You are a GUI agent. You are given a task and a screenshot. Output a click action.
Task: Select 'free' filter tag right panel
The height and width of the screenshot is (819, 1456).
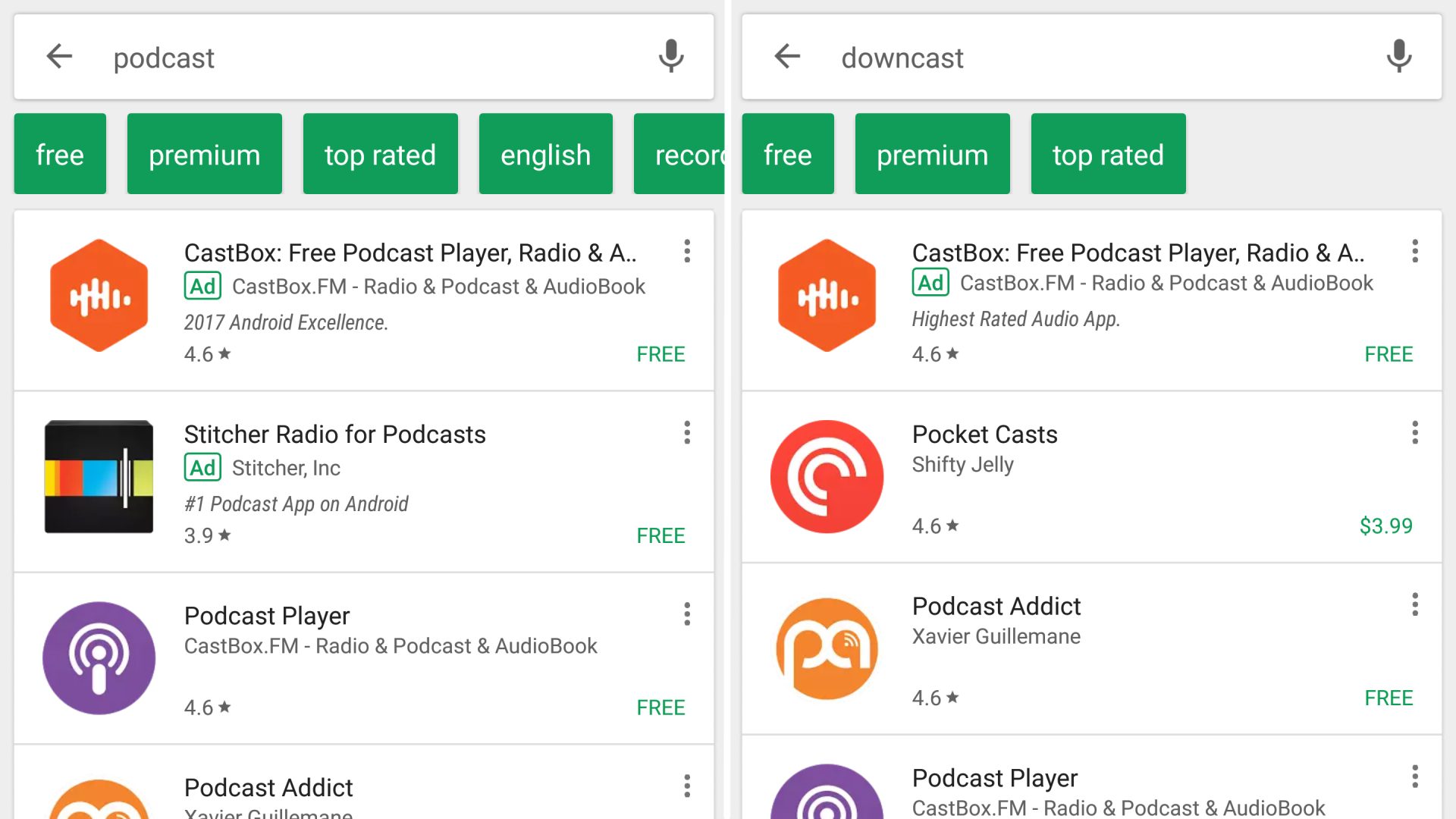click(788, 154)
